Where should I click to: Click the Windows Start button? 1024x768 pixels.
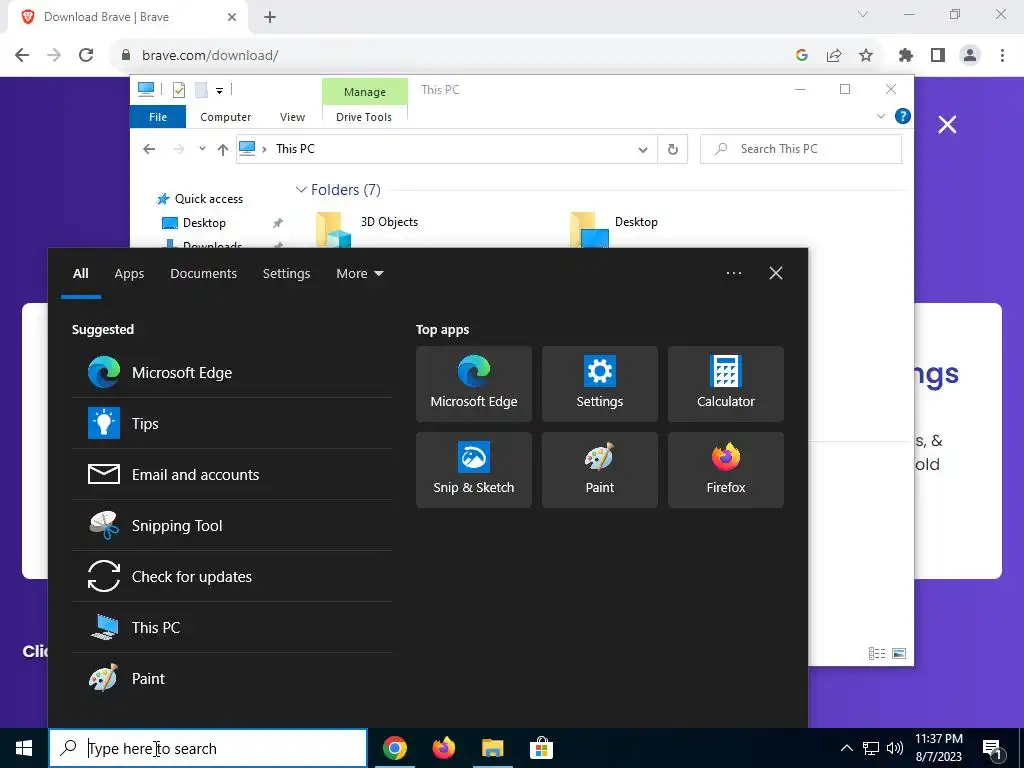pos(24,748)
